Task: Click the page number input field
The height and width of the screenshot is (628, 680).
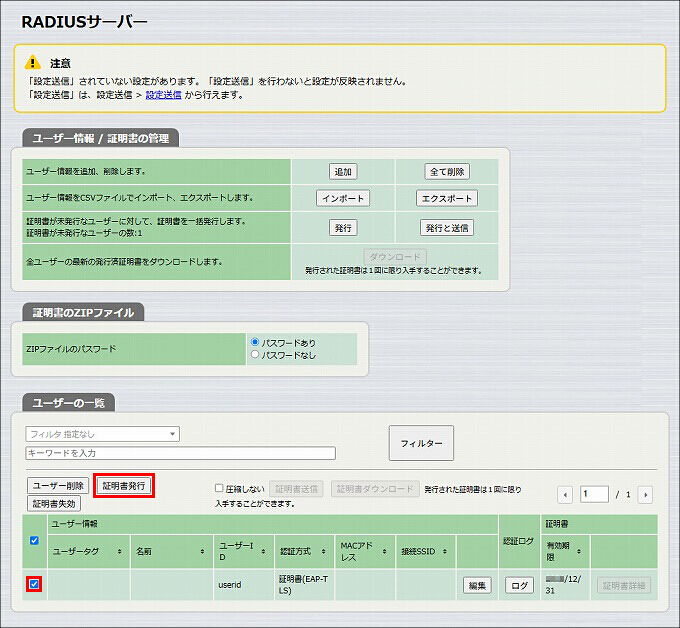Action: tap(594, 494)
